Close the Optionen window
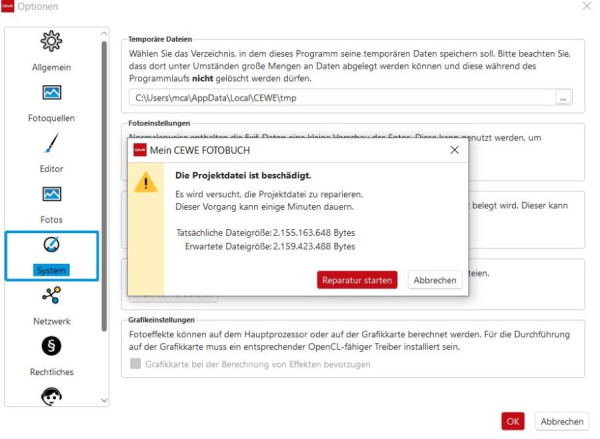 pos(587,6)
